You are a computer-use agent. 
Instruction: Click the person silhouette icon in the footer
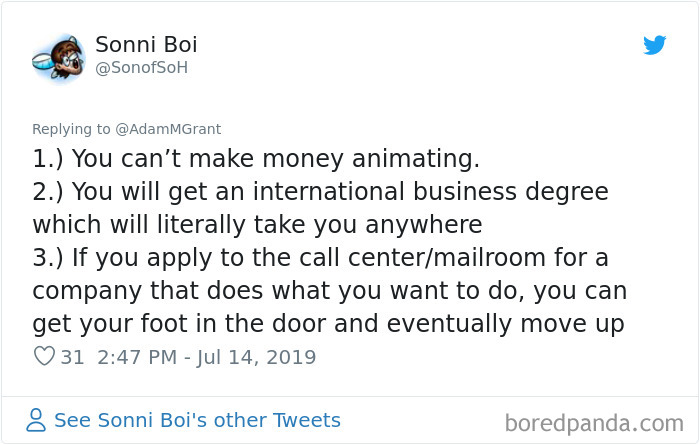[x=36, y=420]
